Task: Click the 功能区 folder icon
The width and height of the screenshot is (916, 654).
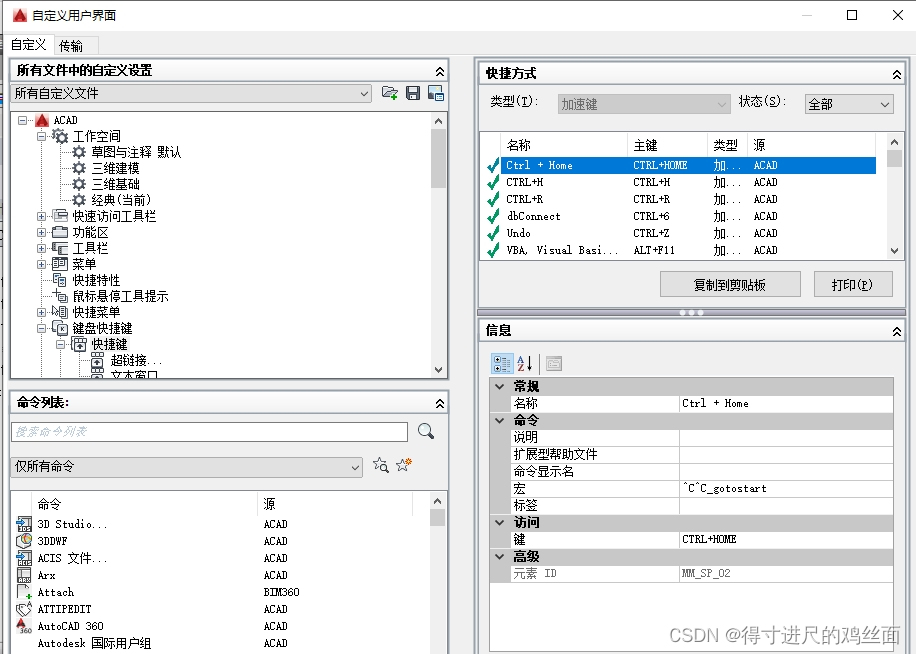Action: click(x=60, y=232)
